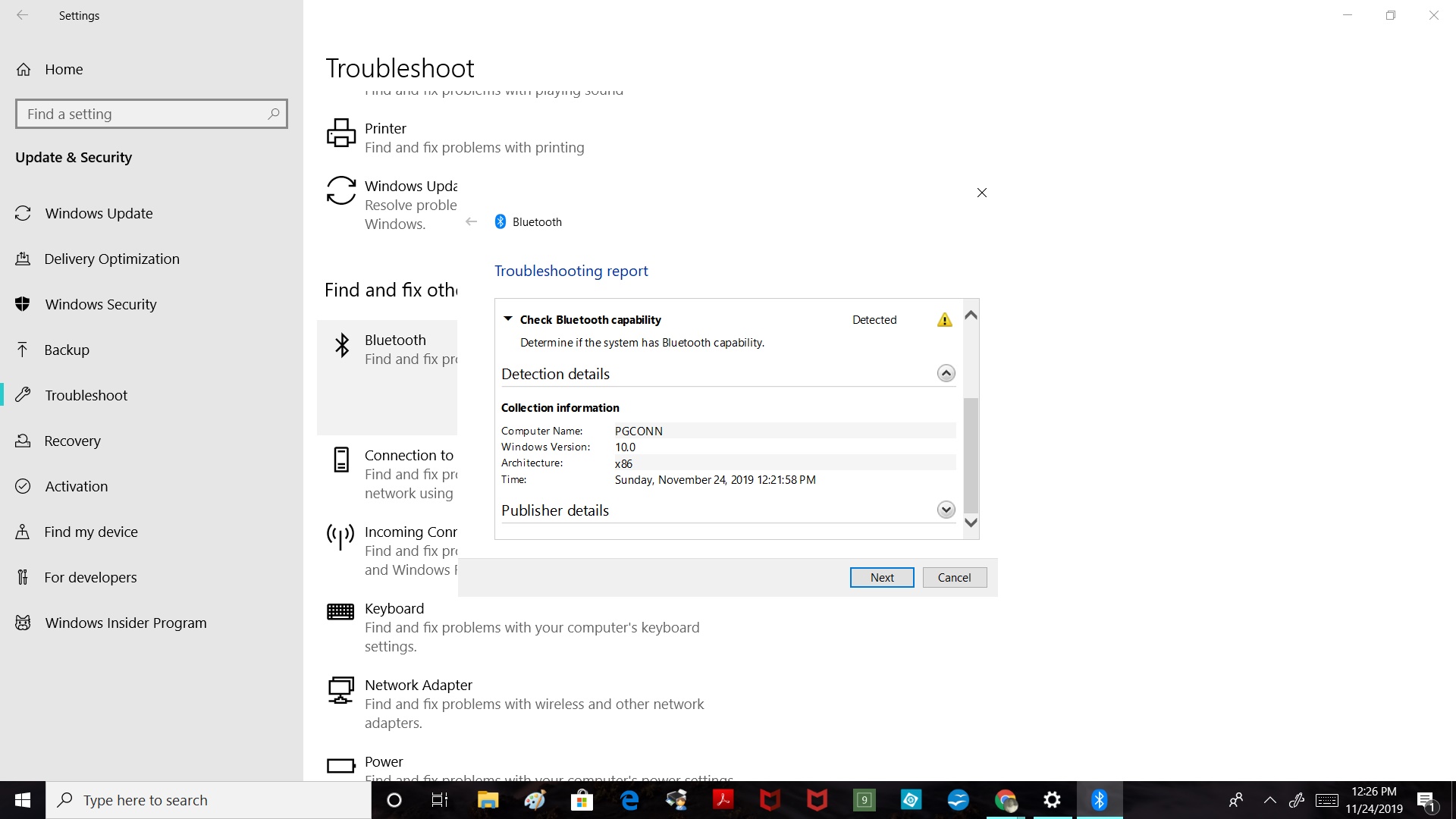Expand the Detection details section
The height and width of the screenshot is (819, 1456).
(x=944, y=373)
